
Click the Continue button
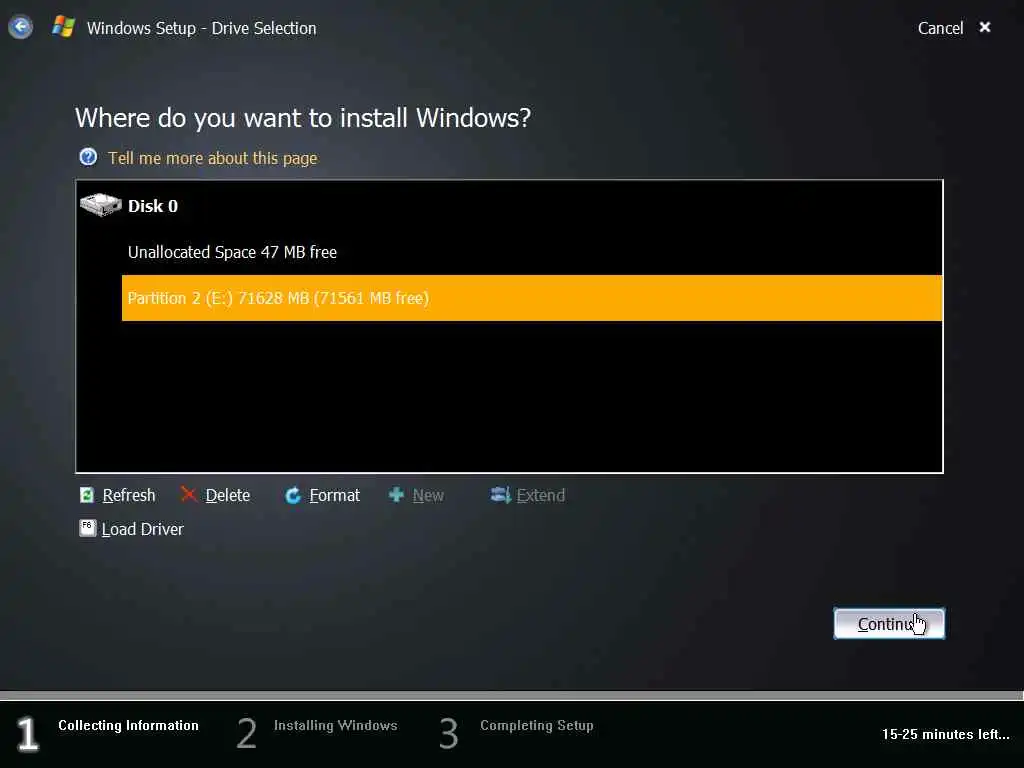pyautogui.click(x=889, y=624)
